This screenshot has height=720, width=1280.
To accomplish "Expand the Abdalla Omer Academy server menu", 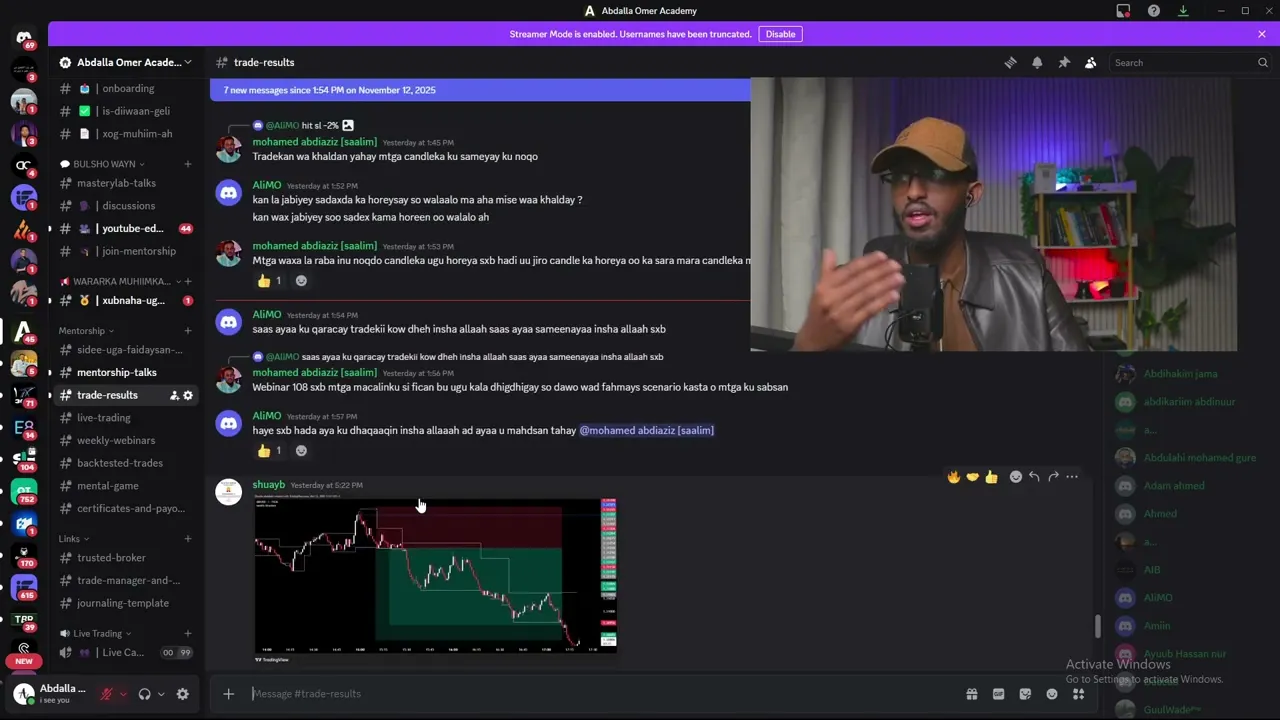I will pos(126,62).
